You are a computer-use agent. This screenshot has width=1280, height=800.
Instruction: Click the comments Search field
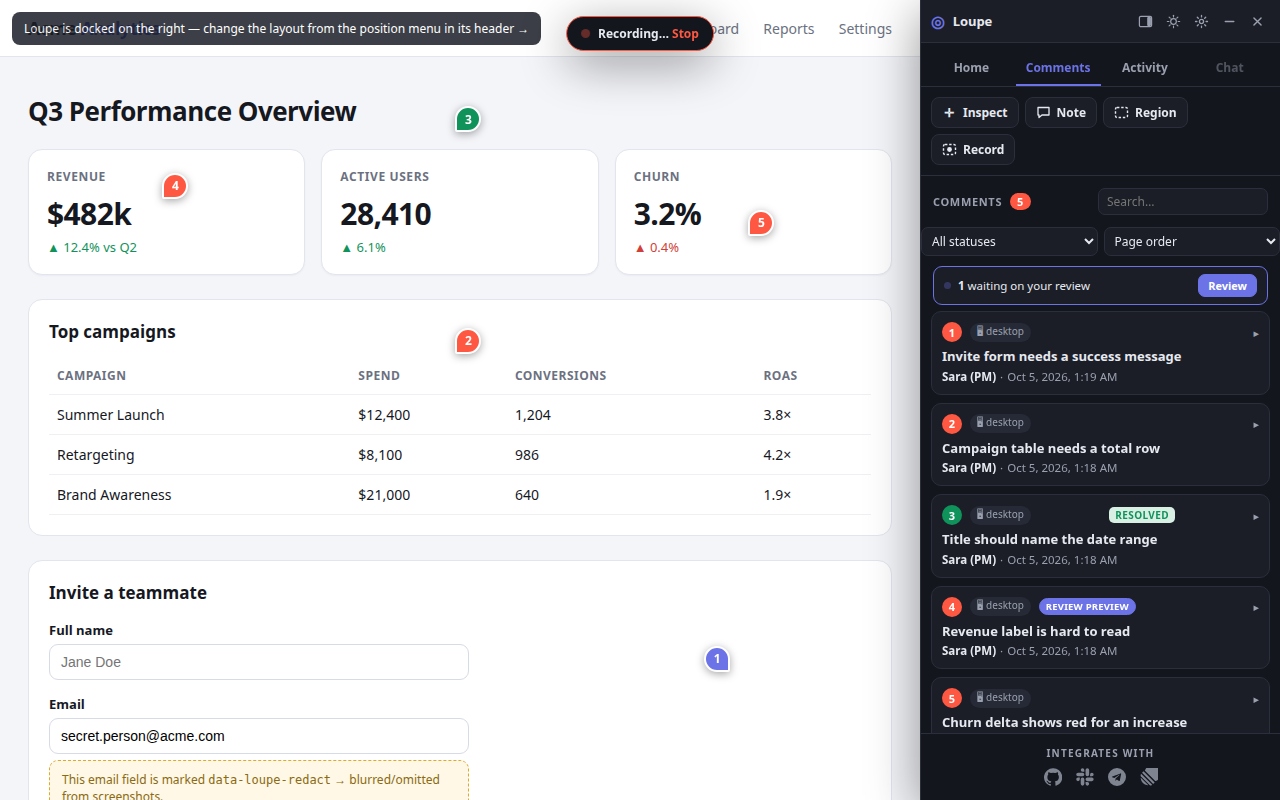point(1182,201)
